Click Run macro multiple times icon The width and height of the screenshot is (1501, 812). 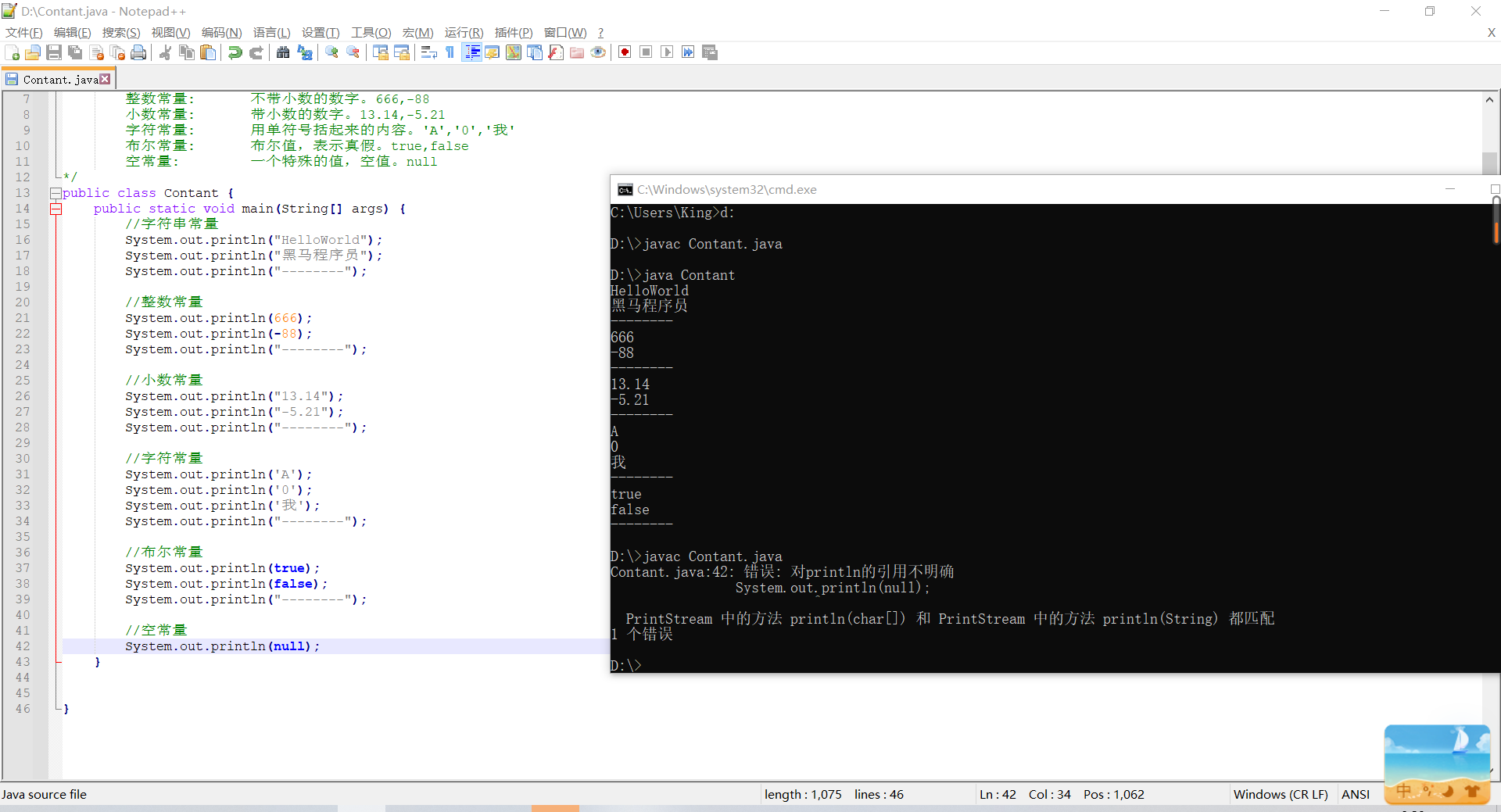pos(688,52)
